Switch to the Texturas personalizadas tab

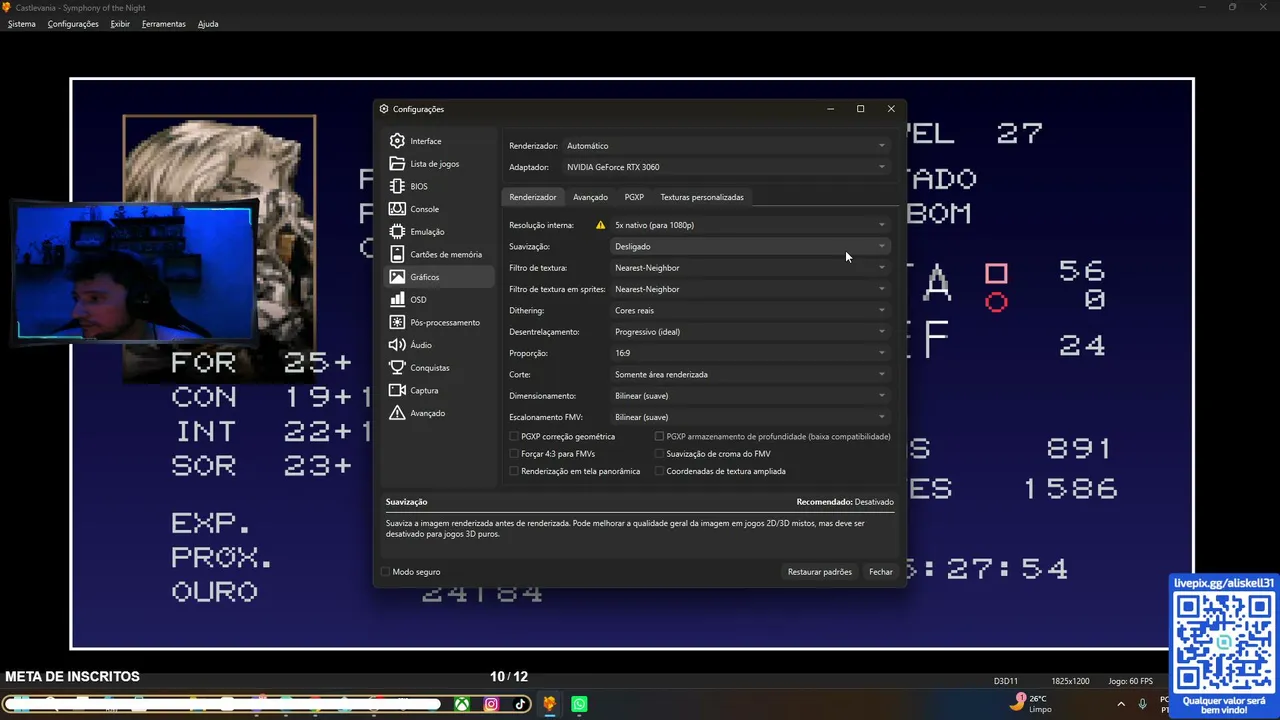tap(702, 197)
